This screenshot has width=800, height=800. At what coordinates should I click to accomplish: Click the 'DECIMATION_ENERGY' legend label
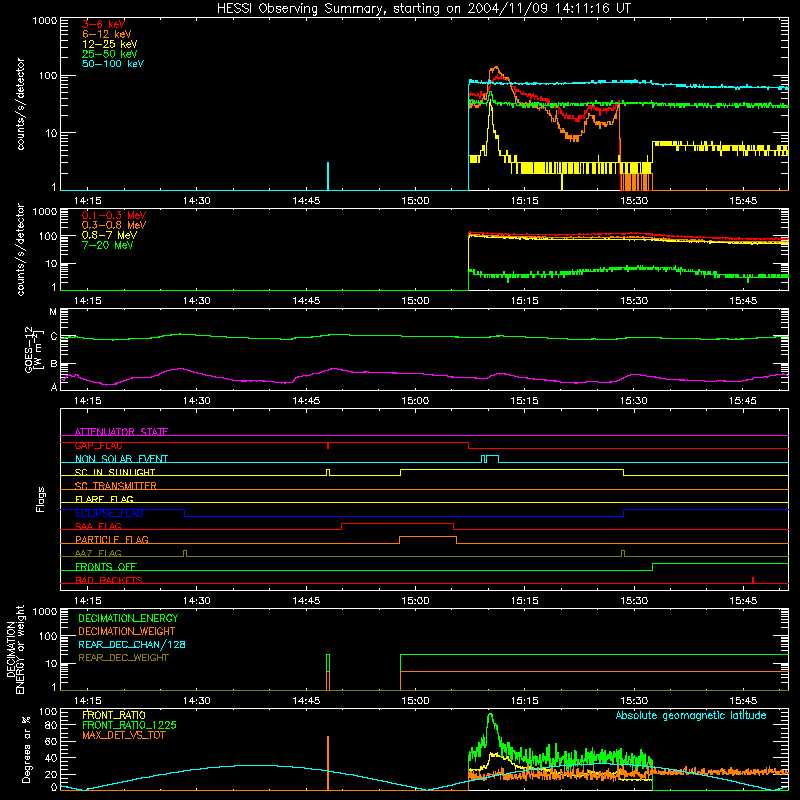[128, 618]
